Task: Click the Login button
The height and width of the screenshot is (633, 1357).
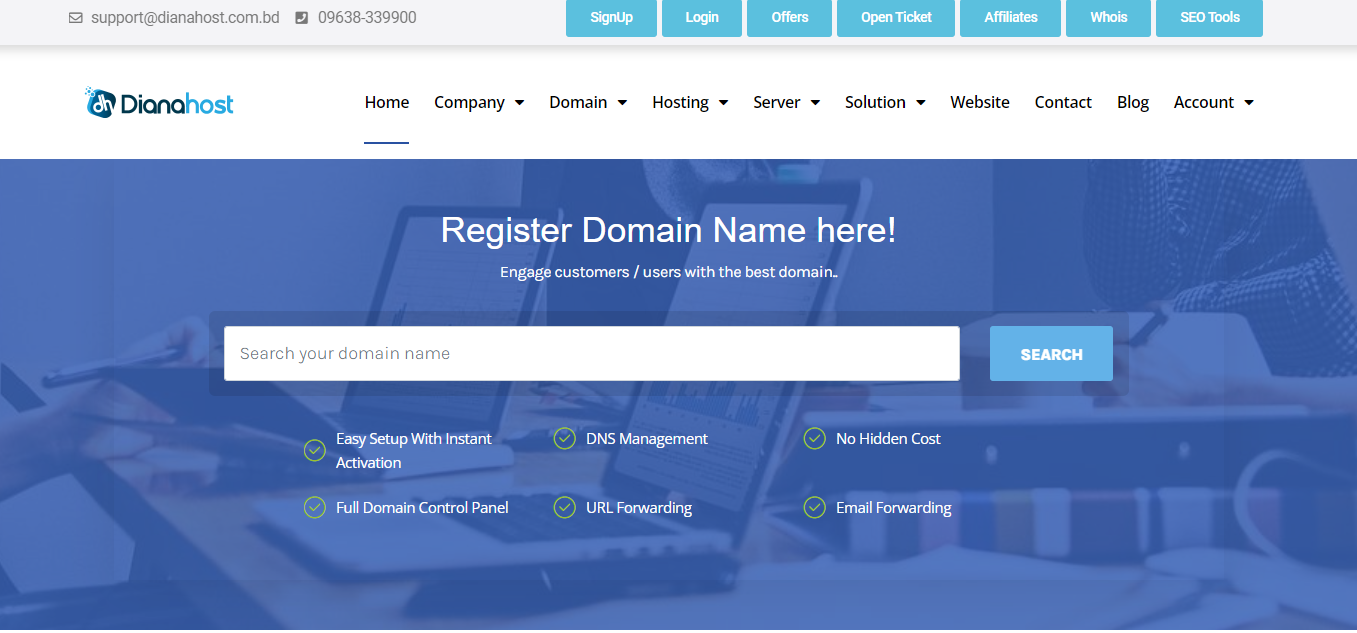Action: (702, 18)
